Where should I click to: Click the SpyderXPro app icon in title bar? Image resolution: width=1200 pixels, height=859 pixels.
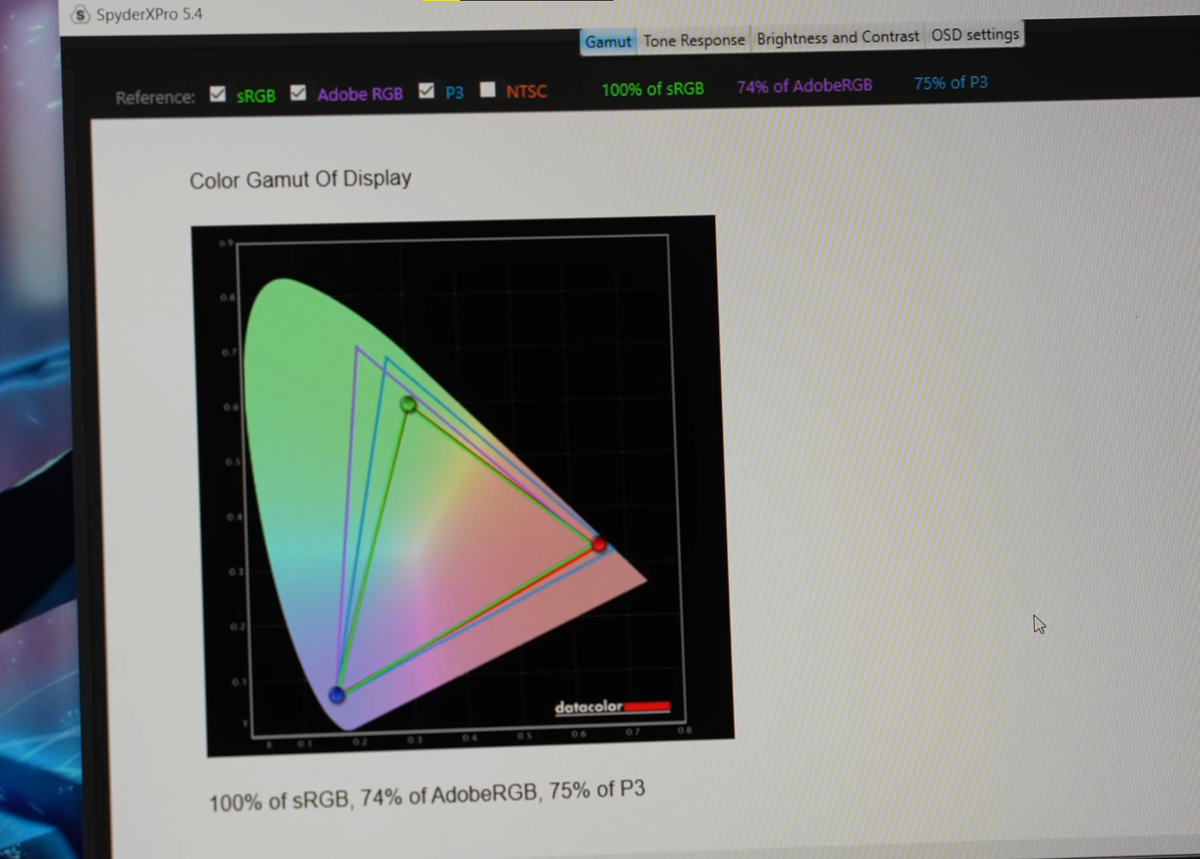click(x=81, y=15)
